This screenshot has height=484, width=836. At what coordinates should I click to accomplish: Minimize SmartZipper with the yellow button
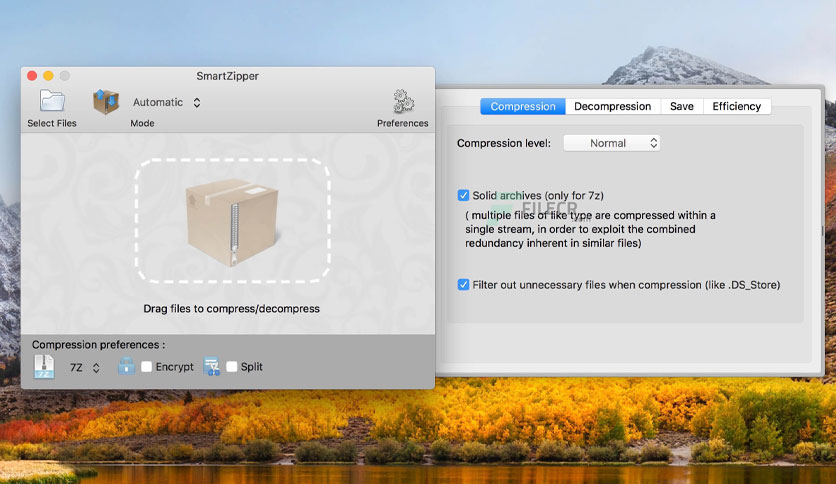coord(49,76)
